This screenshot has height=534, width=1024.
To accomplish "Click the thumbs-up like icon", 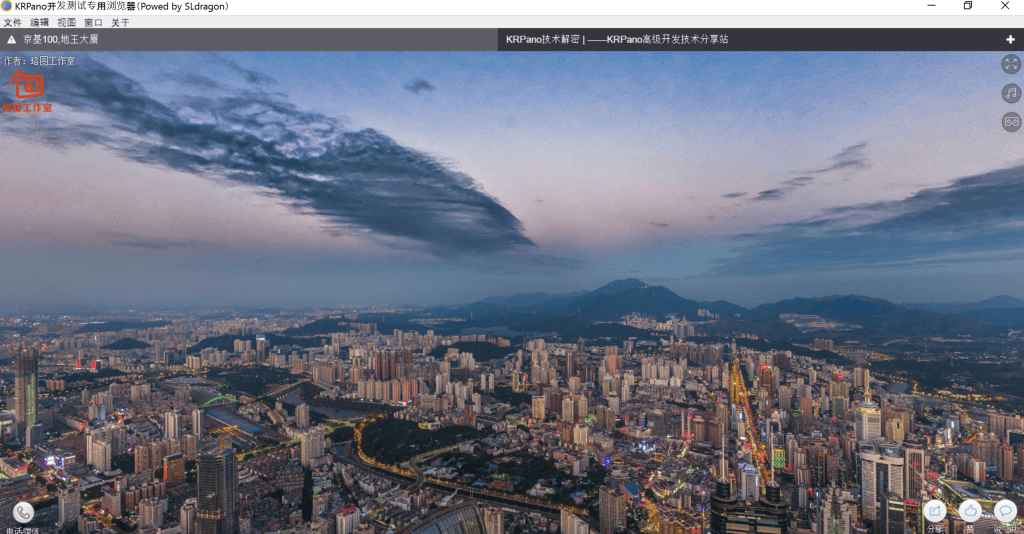I will [x=970, y=510].
